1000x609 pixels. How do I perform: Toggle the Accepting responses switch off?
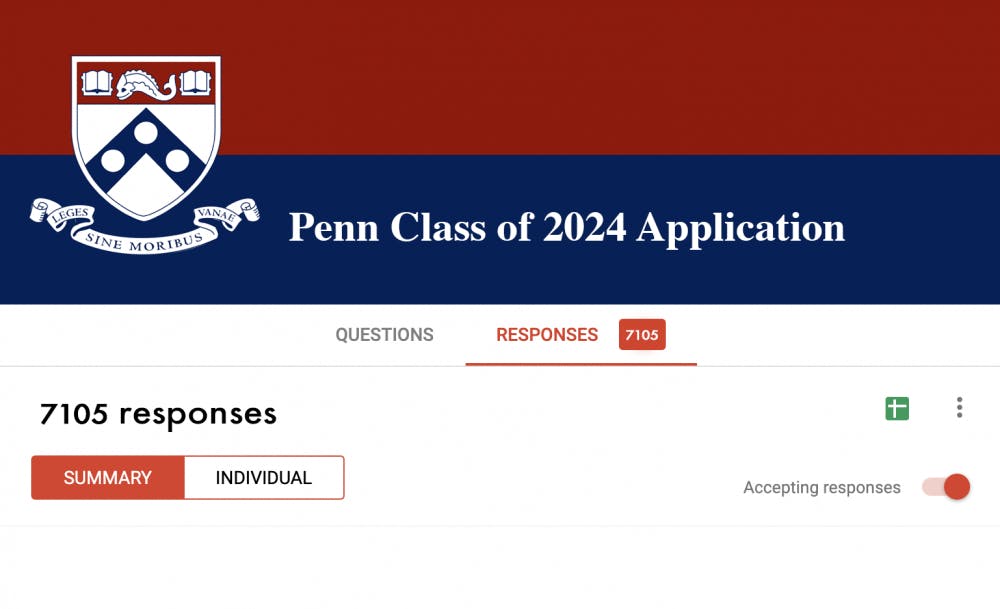click(946, 487)
